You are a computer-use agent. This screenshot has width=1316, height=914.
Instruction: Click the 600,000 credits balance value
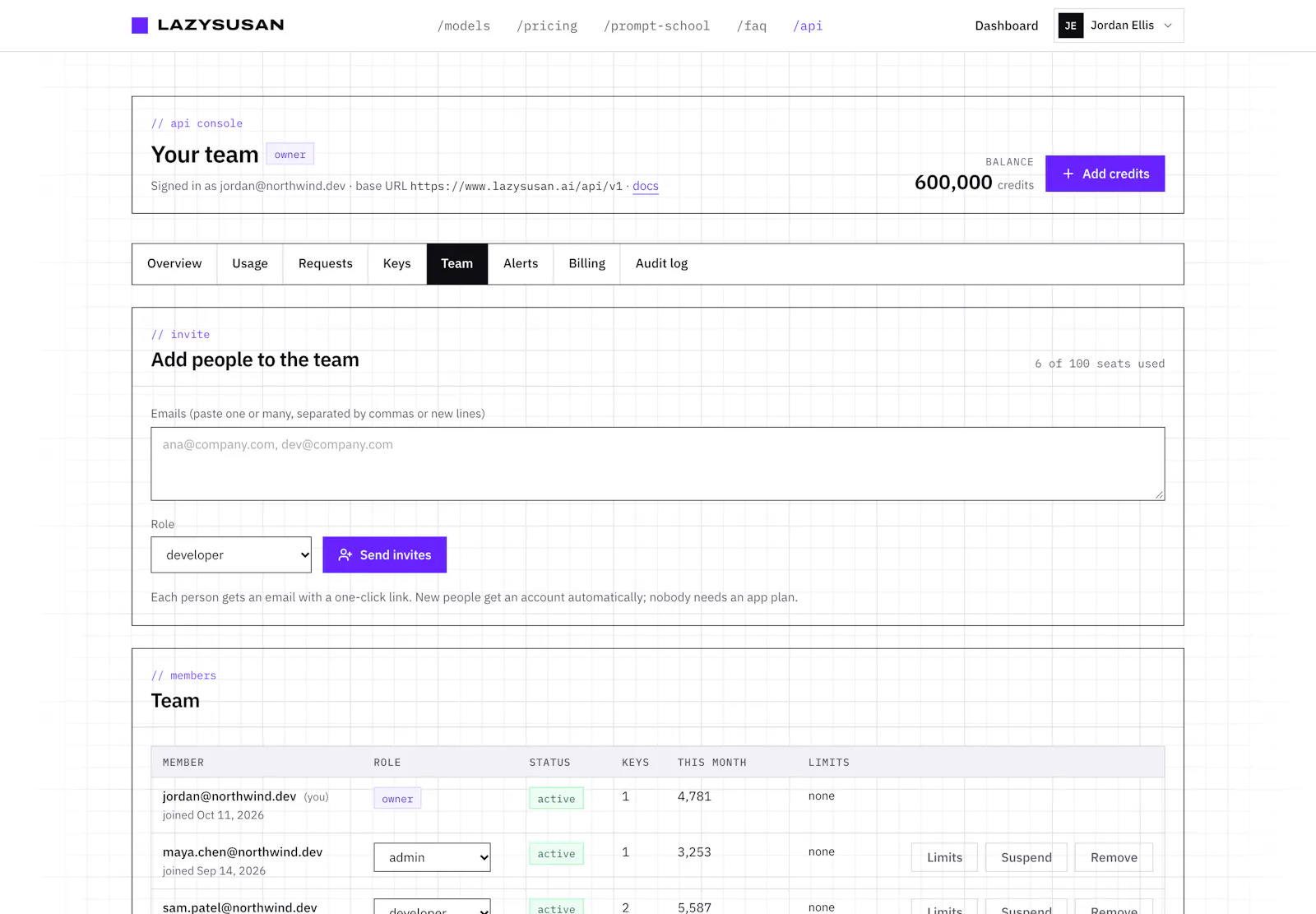(x=953, y=182)
